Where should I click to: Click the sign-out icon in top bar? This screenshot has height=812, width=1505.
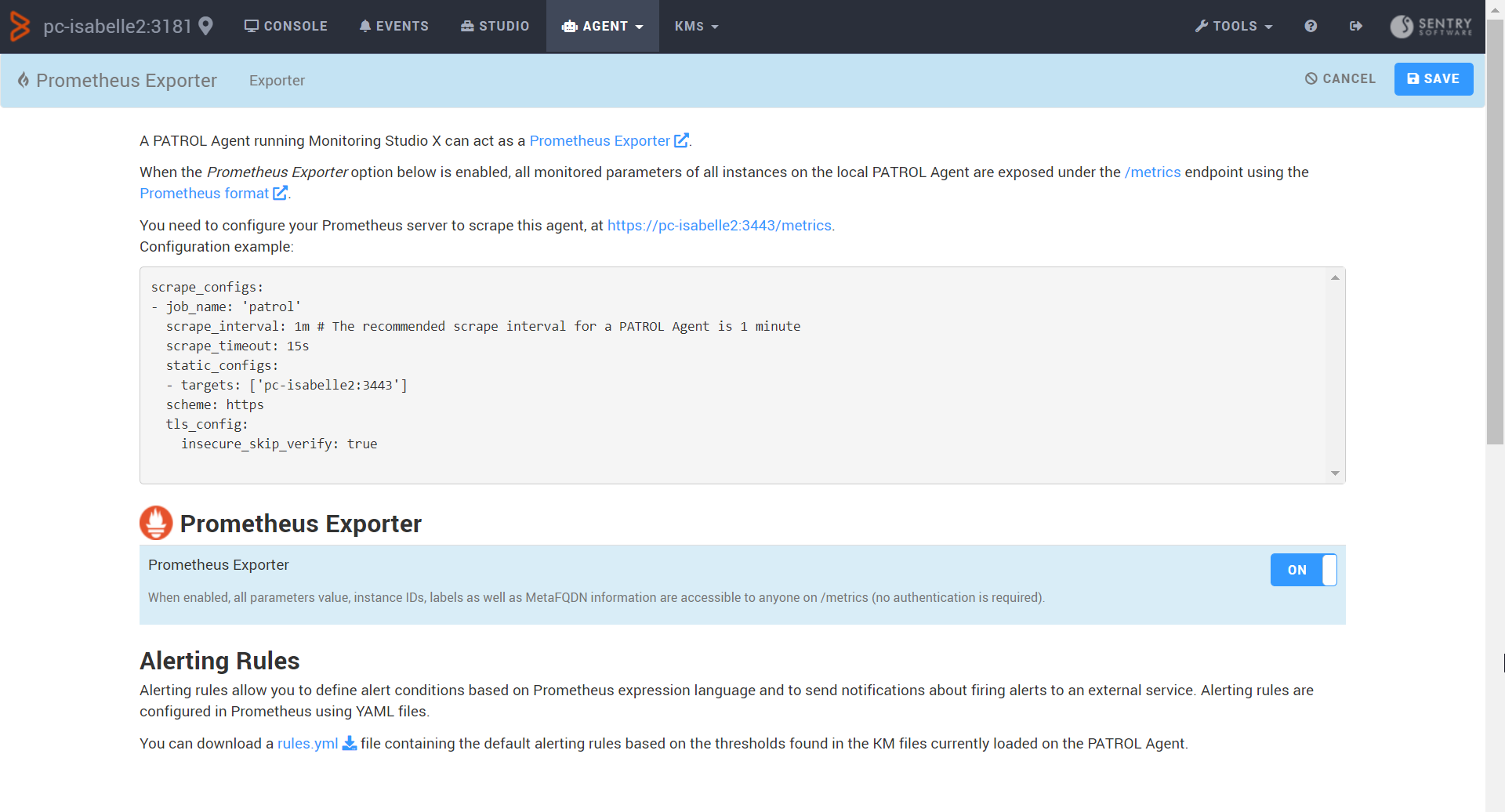1356,26
